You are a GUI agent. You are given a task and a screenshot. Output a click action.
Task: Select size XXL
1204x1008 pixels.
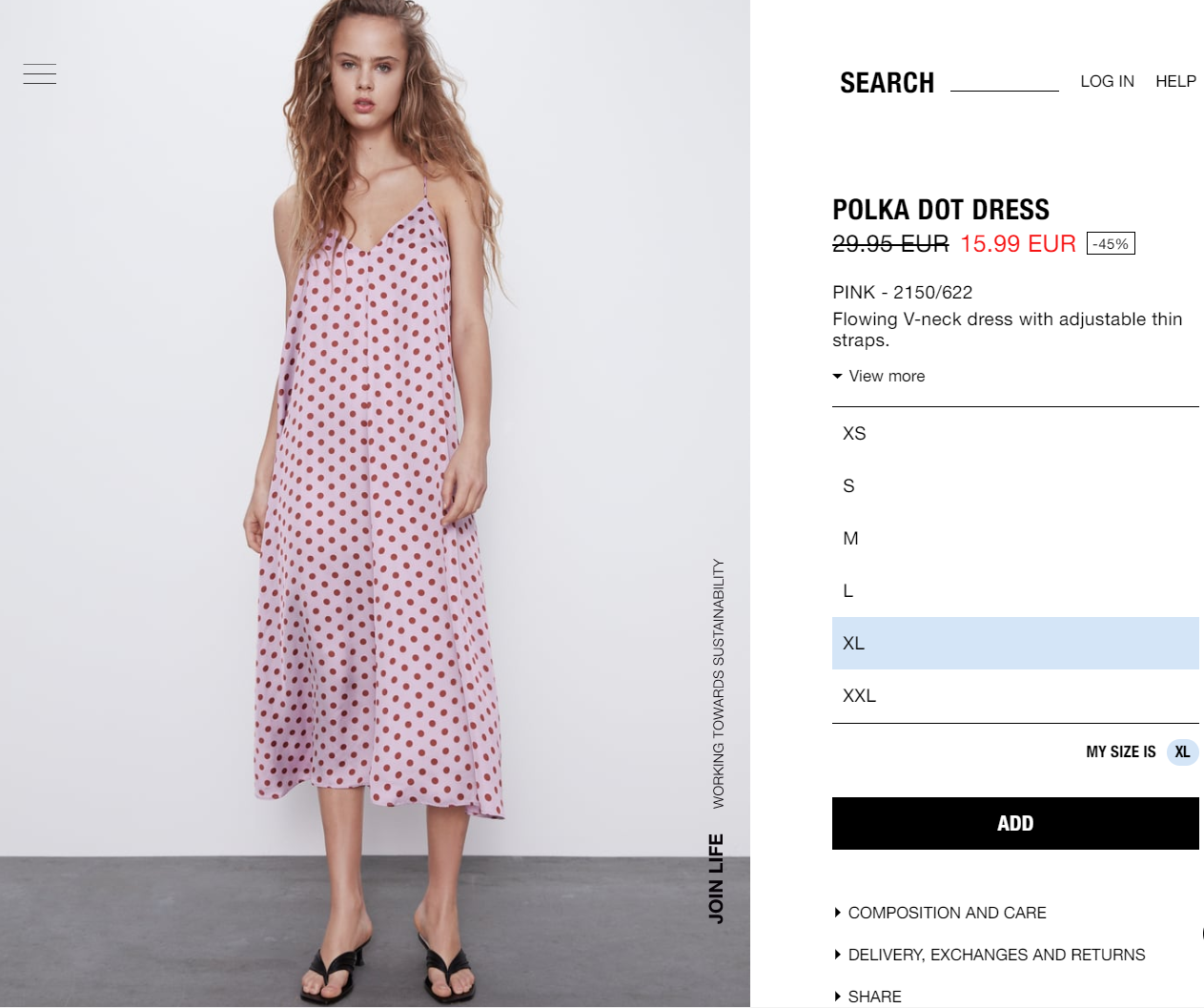(x=1015, y=695)
